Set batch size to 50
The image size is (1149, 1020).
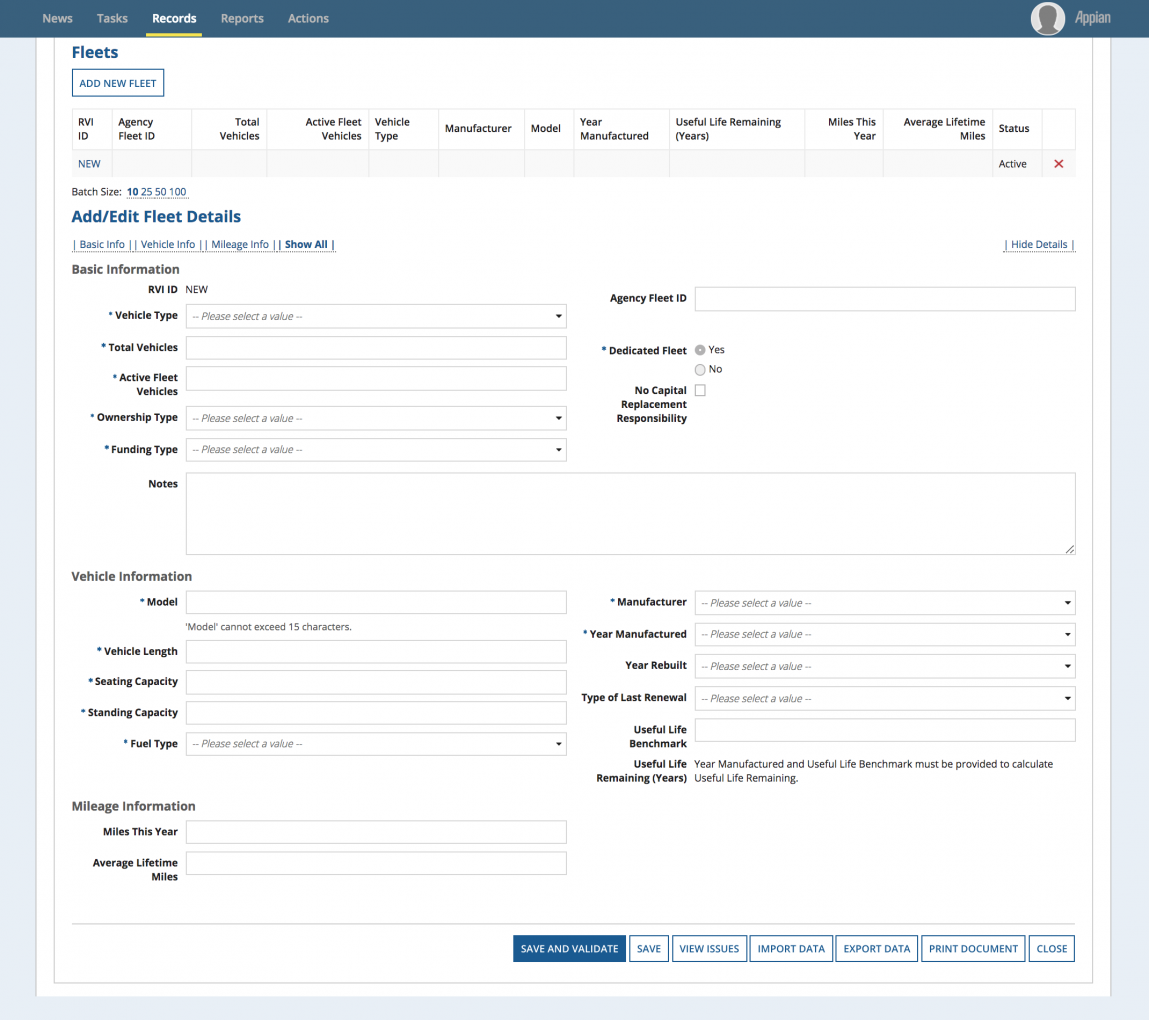160,192
